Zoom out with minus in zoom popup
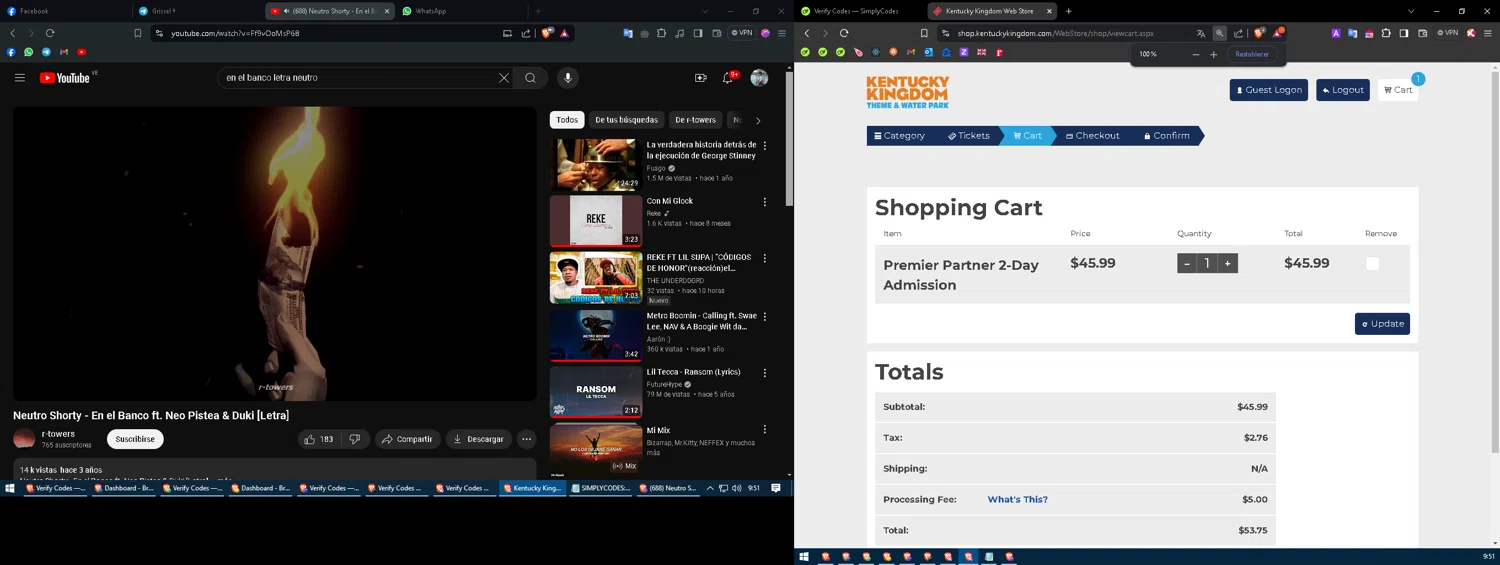Image resolution: width=1500 pixels, height=565 pixels. [x=1195, y=54]
